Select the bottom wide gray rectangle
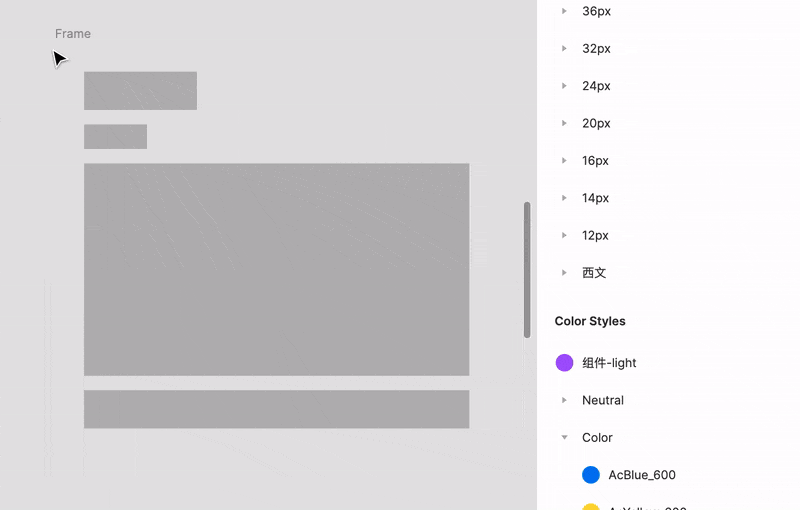Viewport: 800px width, 510px height. [277, 409]
